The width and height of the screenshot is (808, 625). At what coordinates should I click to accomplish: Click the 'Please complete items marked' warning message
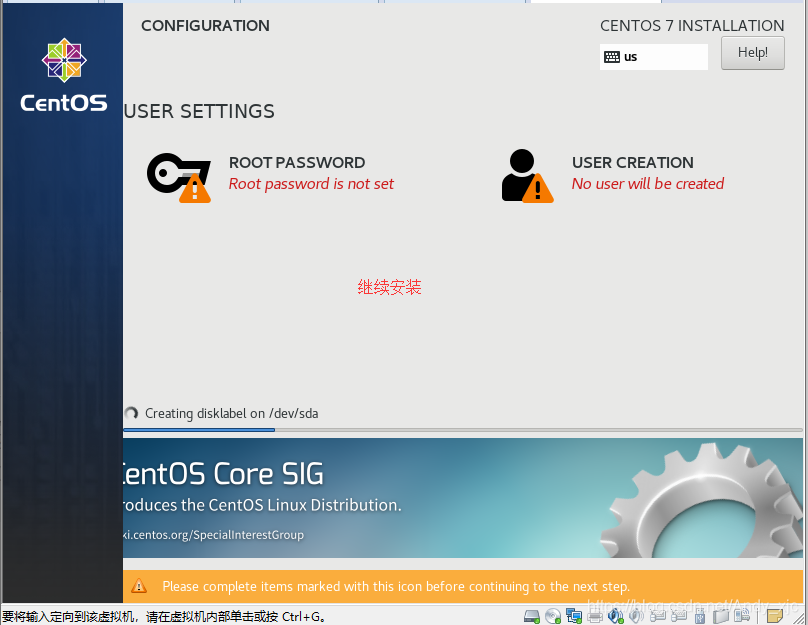tap(396, 586)
